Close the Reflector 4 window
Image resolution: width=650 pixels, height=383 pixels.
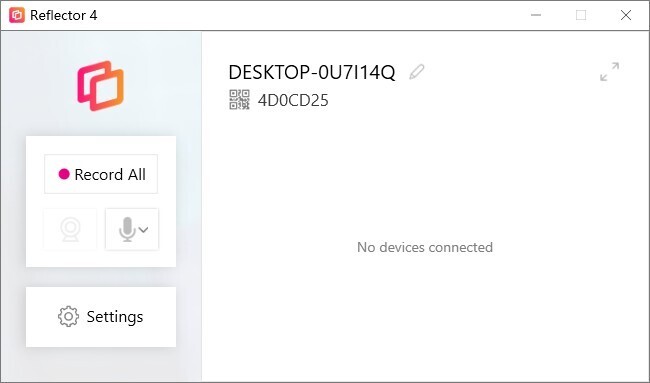[x=626, y=15]
